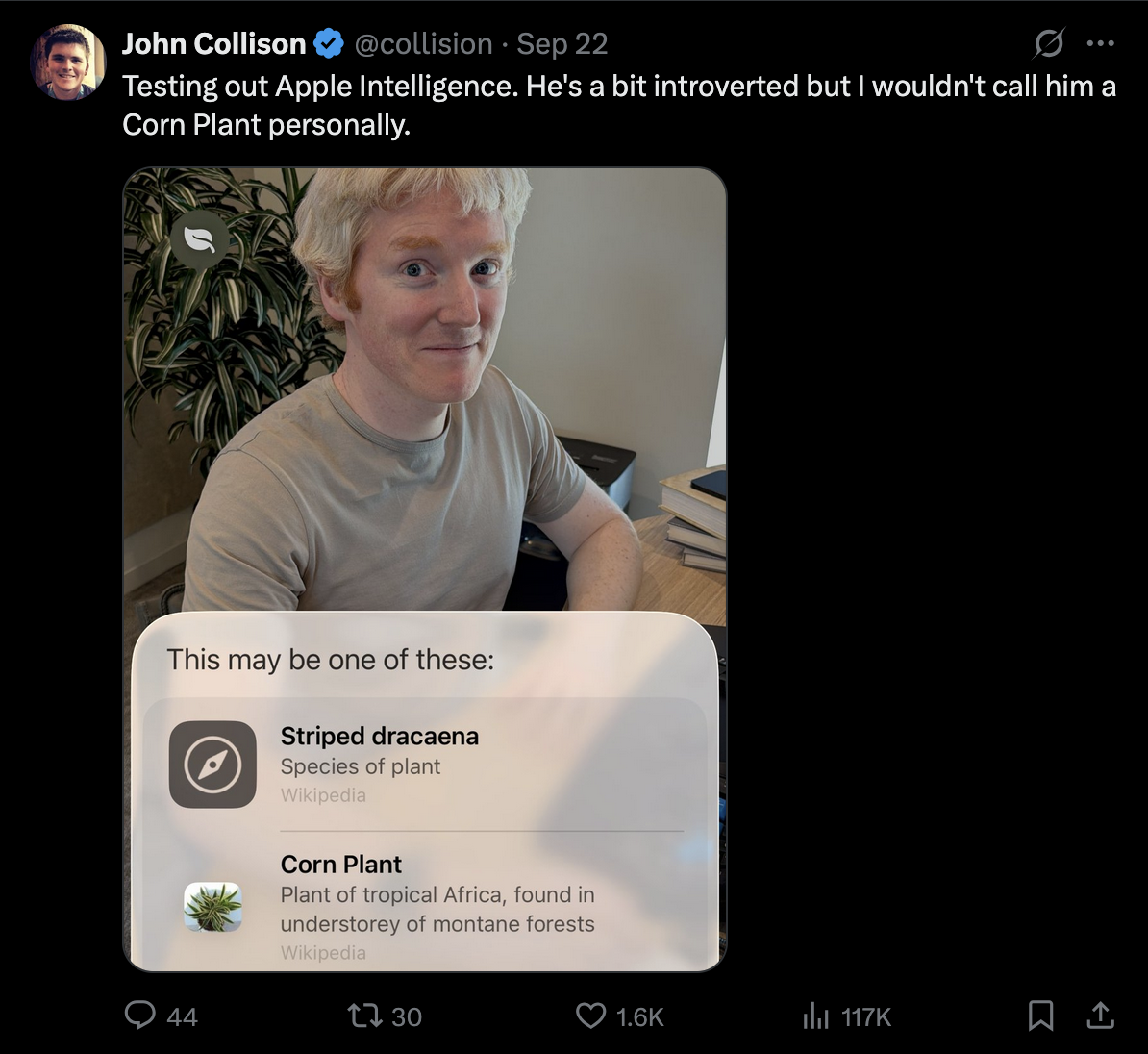Select the Corn Plant result title
1148x1054 pixels.
341,865
